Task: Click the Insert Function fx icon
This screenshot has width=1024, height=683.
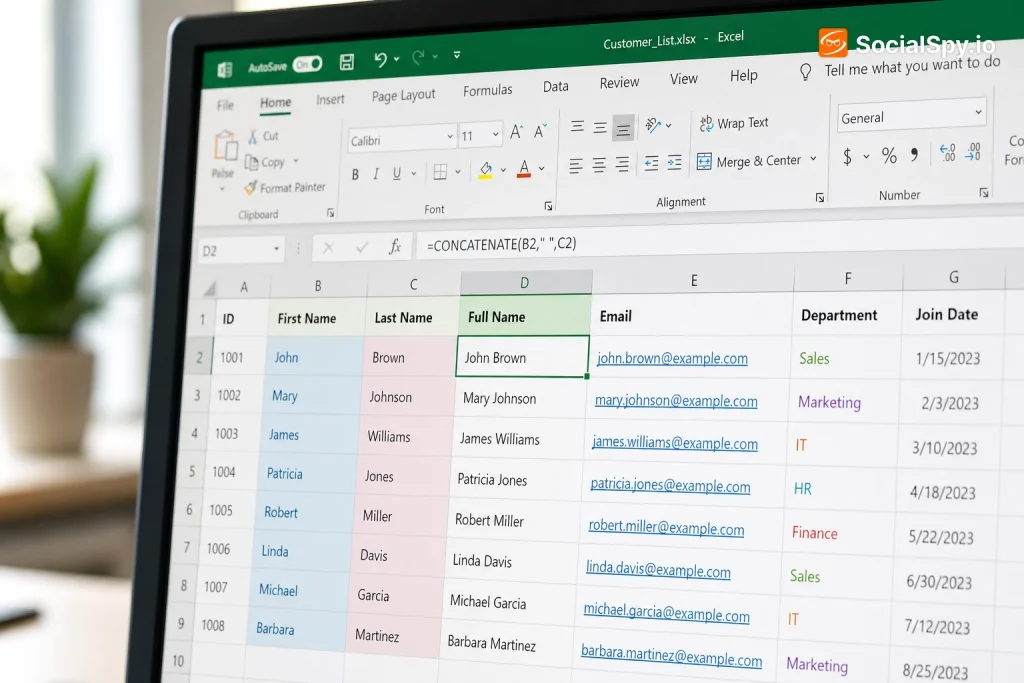Action: (394, 246)
